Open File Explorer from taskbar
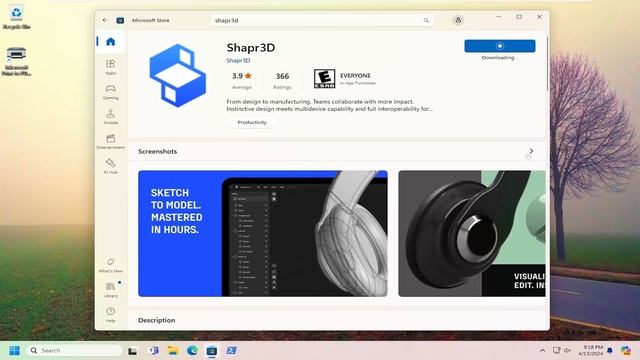The height and width of the screenshot is (360, 640). [x=173, y=351]
